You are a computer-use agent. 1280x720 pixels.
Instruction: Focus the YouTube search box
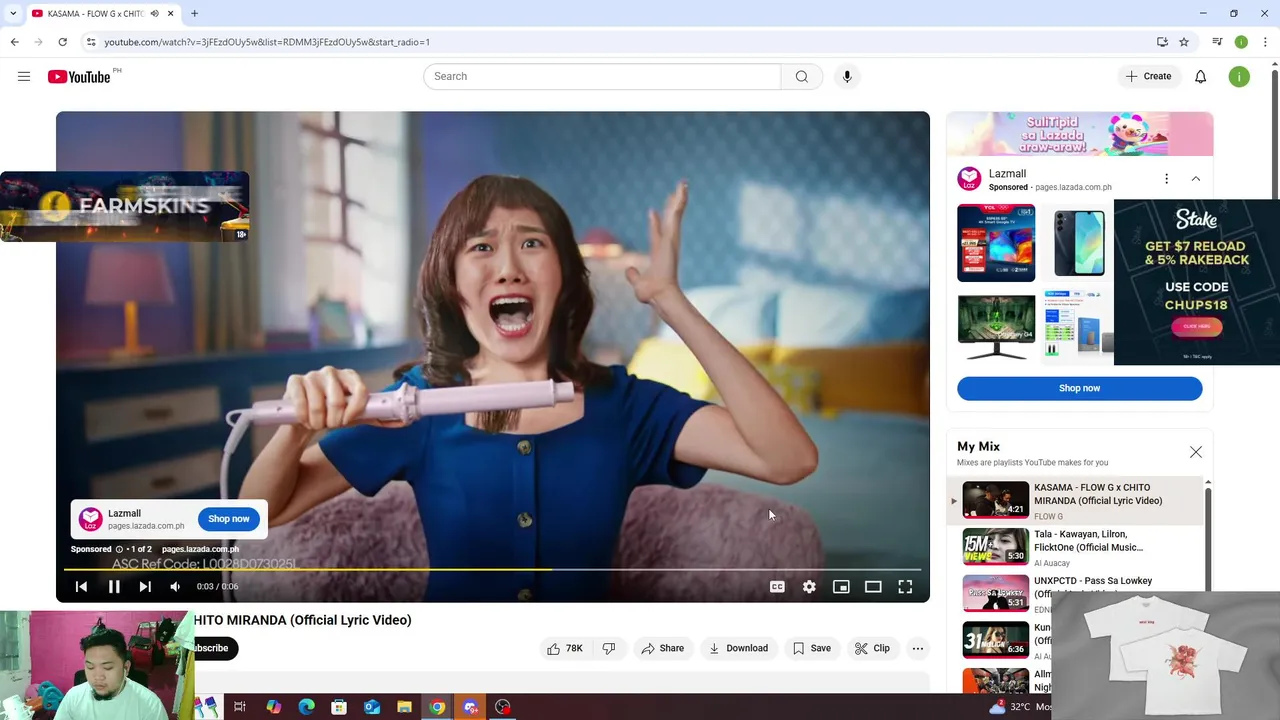602,76
